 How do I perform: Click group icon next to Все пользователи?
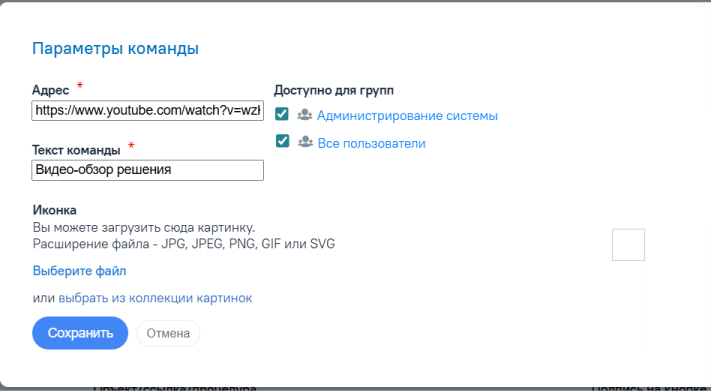tap(306, 142)
